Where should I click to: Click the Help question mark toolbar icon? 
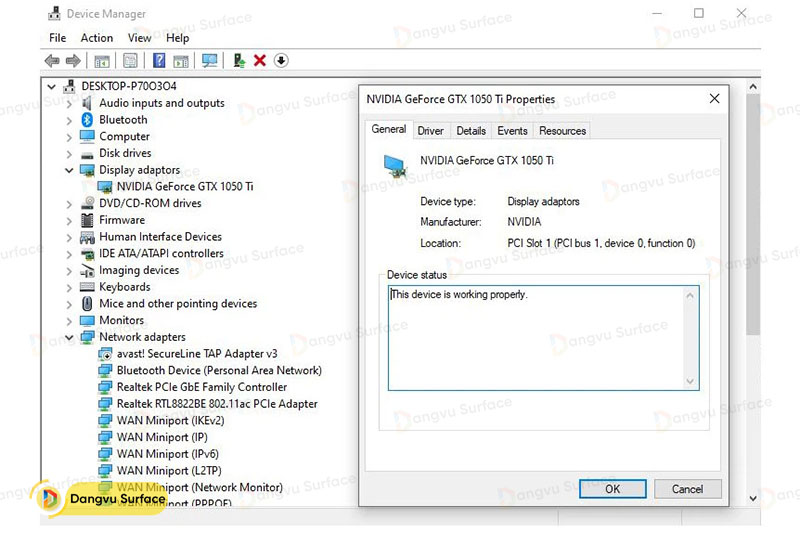(159, 61)
